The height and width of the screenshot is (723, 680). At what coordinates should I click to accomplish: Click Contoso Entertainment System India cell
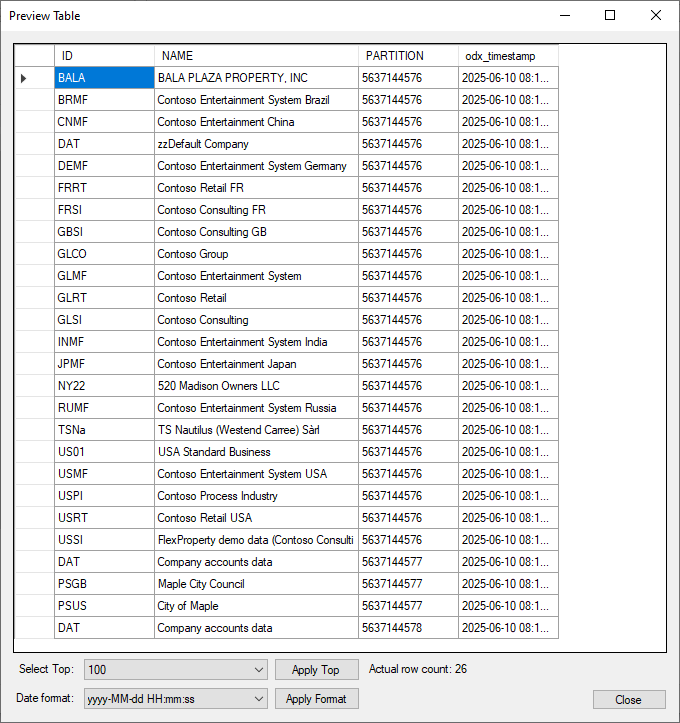coord(256,342)
